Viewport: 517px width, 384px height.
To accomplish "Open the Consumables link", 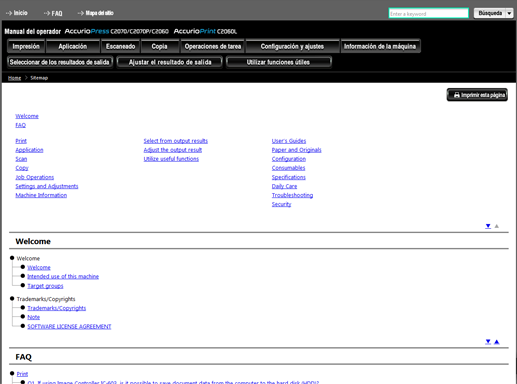I will tap(288, 168).
